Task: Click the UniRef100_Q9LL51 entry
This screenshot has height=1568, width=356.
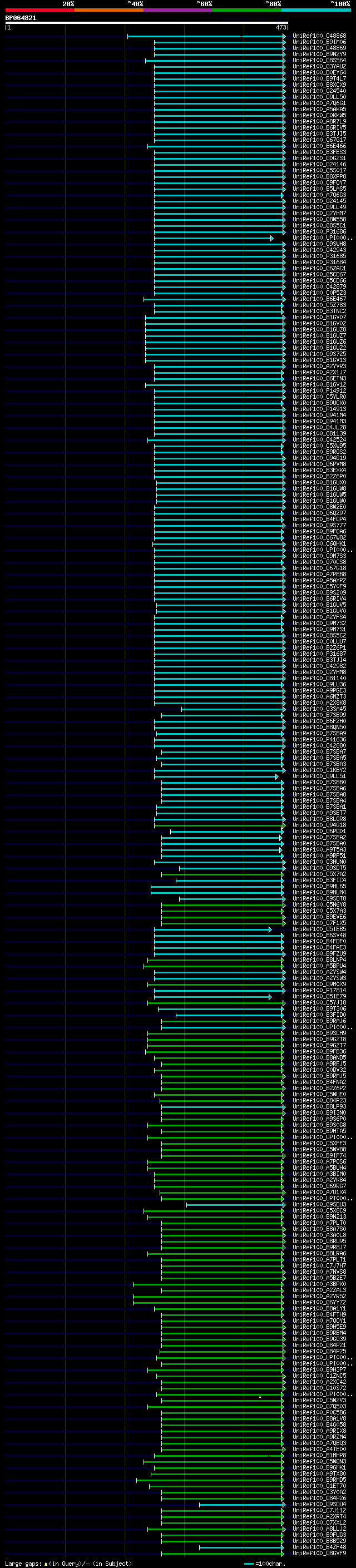Action: click(319, 776)
